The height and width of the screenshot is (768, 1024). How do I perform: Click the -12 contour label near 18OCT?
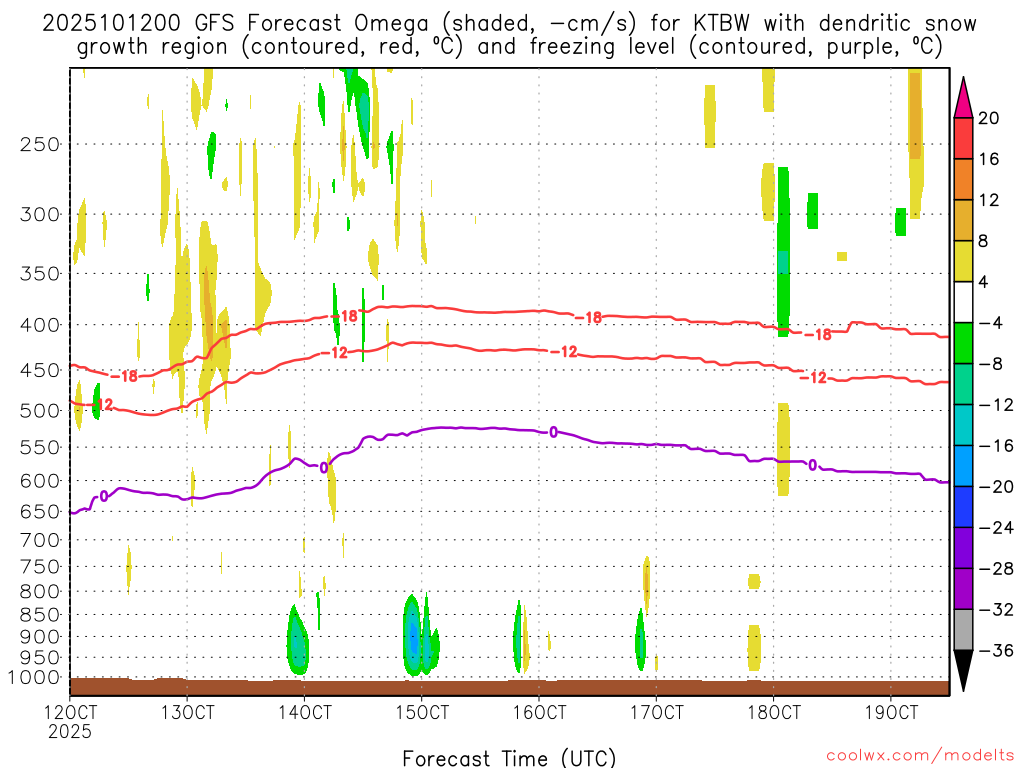click(814, 377)
